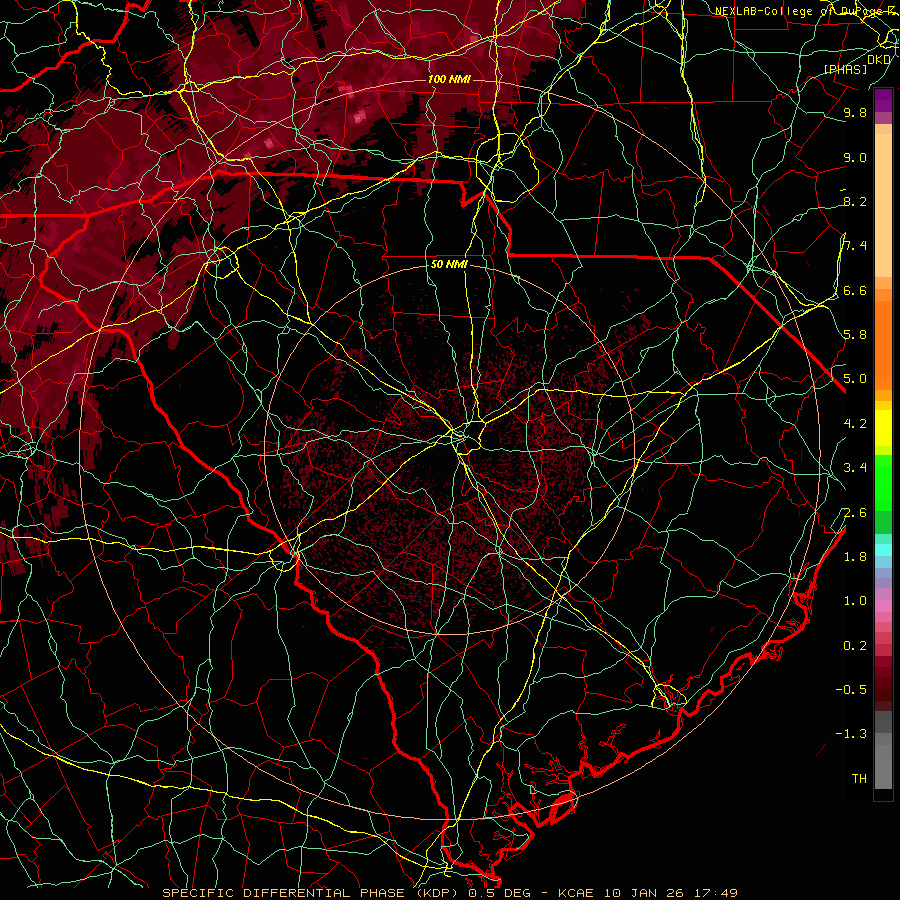Click the 2.6 value on the color scale

click(855, 513)
